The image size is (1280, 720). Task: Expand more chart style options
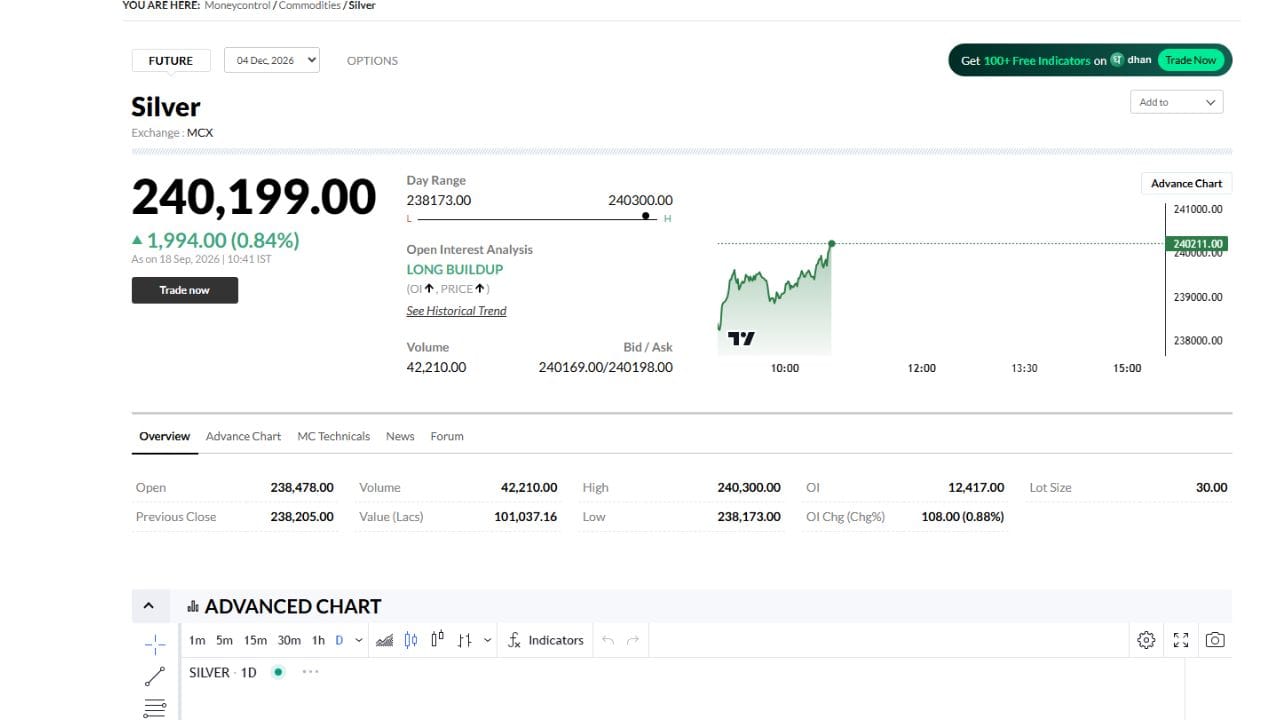click(487, 640)
